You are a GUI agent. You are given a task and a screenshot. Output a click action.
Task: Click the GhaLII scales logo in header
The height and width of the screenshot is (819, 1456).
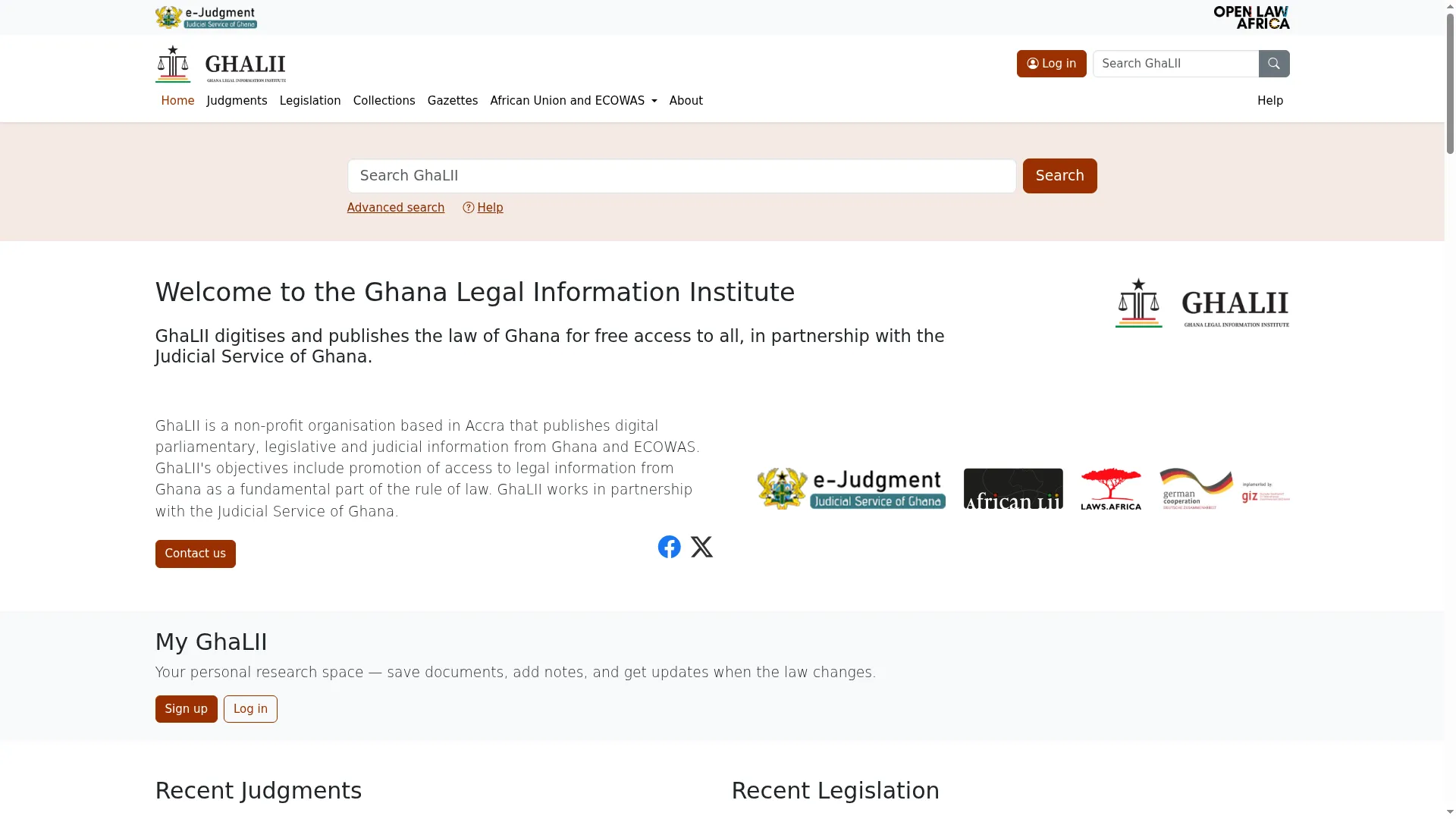221,64
